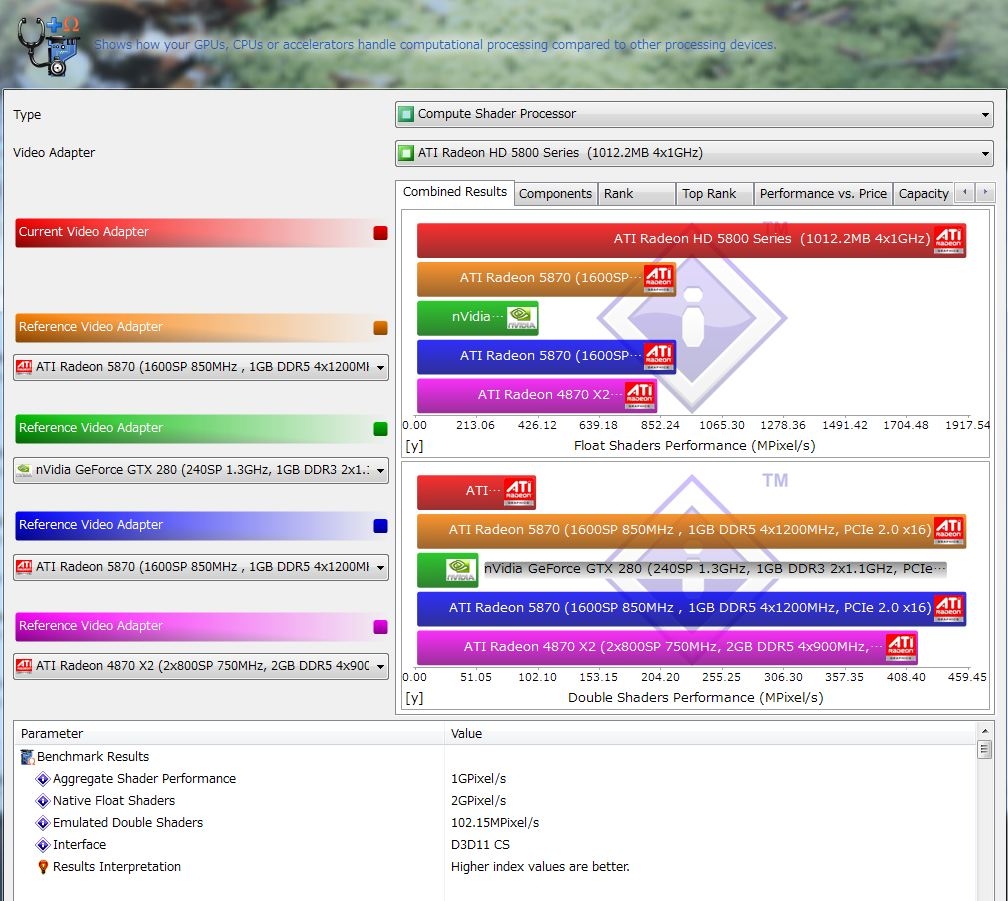This screenshot has width=1008, height=901.
Task: Click the red Current Video Adapter swatch
Action: pyautogui.click(x=381, y=233)
